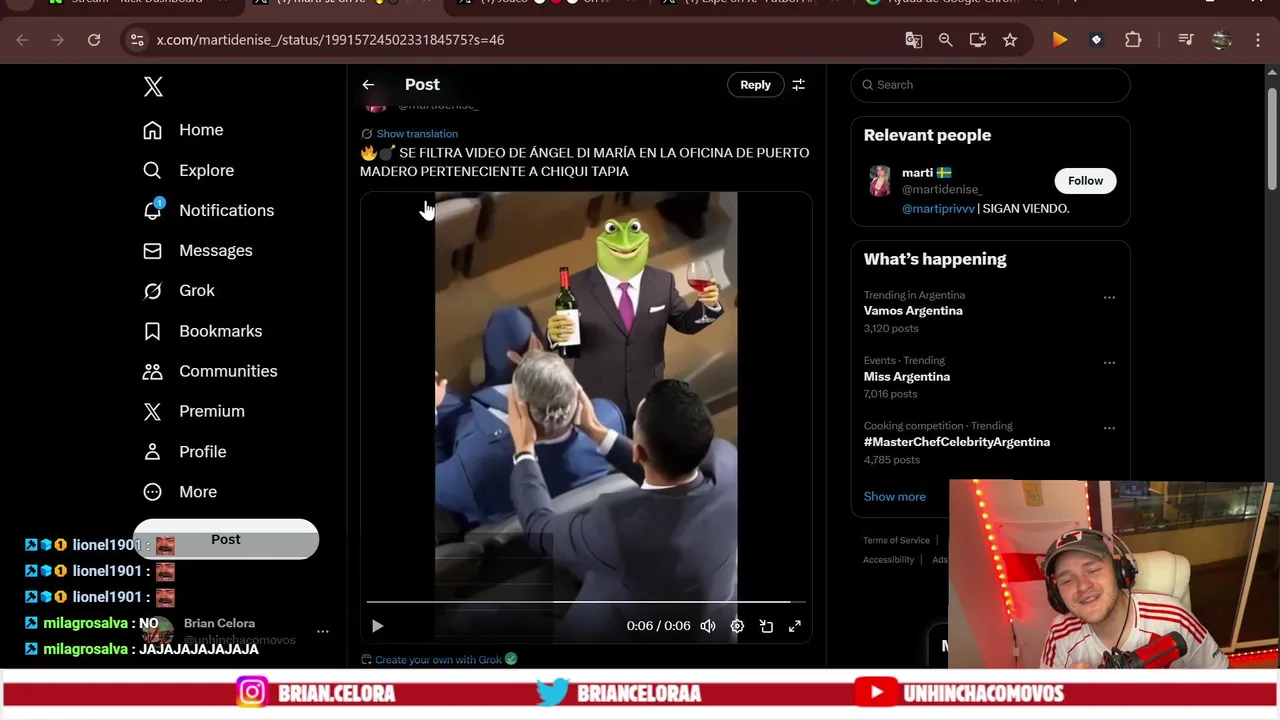
Task: Click Create your own with Grok link
Action: (x=438, y=660)
